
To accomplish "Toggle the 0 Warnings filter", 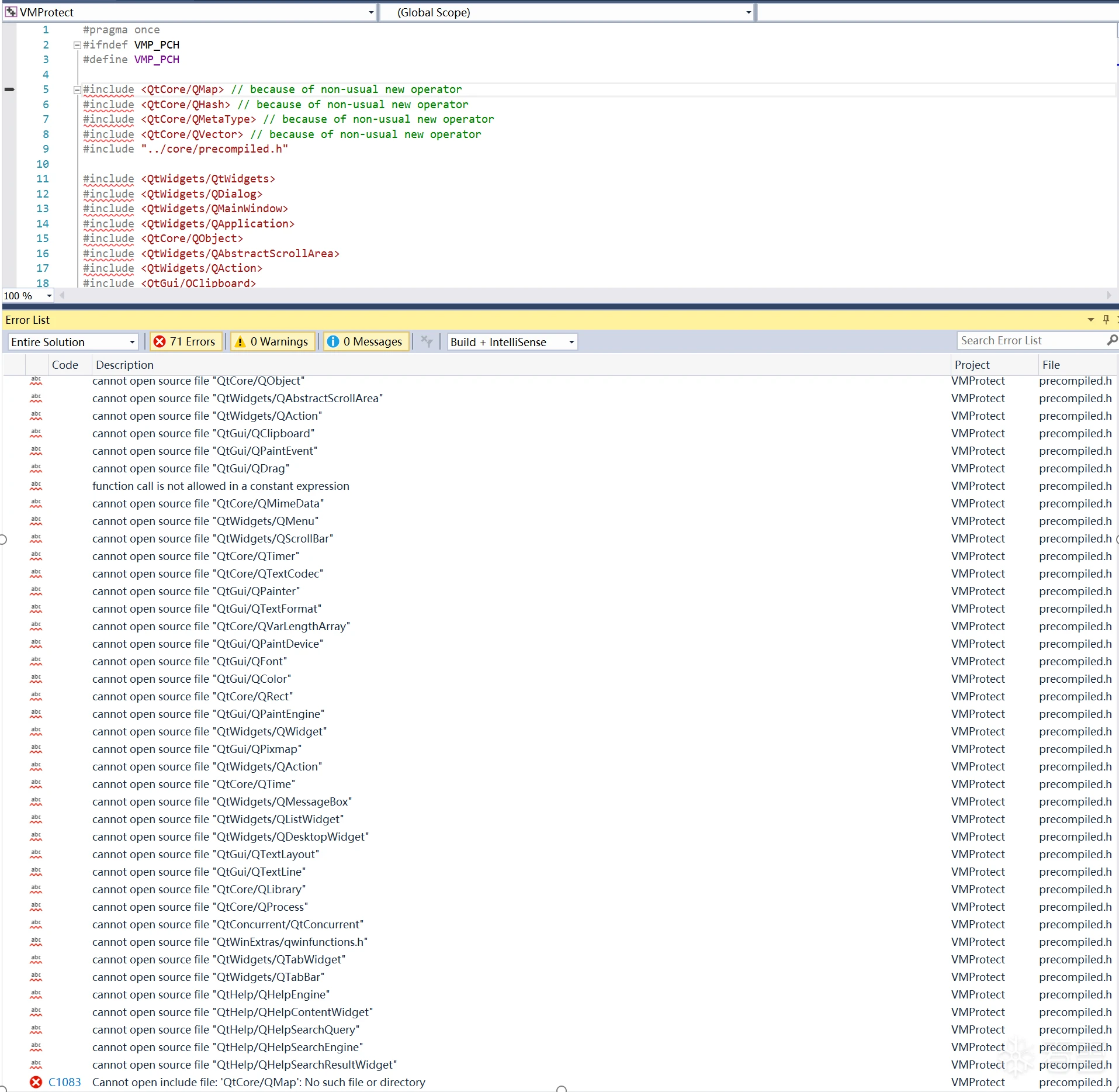I will 273,341.
